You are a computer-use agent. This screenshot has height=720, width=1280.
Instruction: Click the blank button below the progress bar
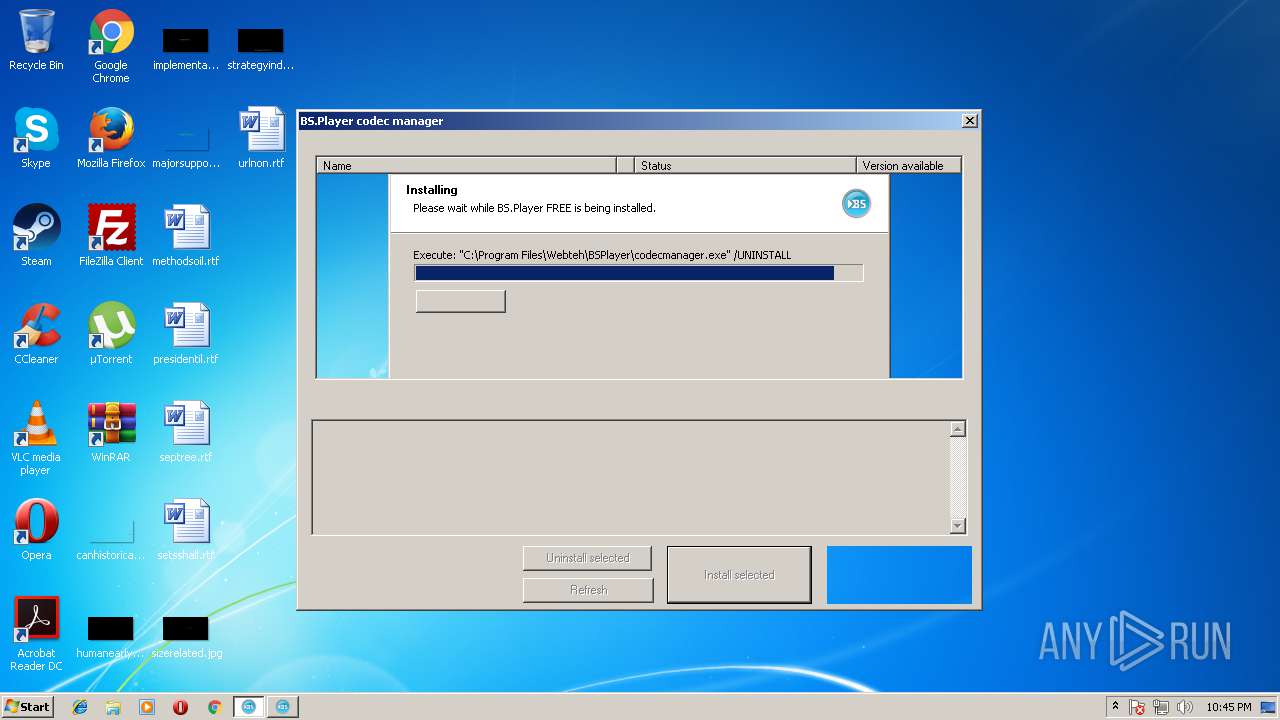tap(460, 301)
